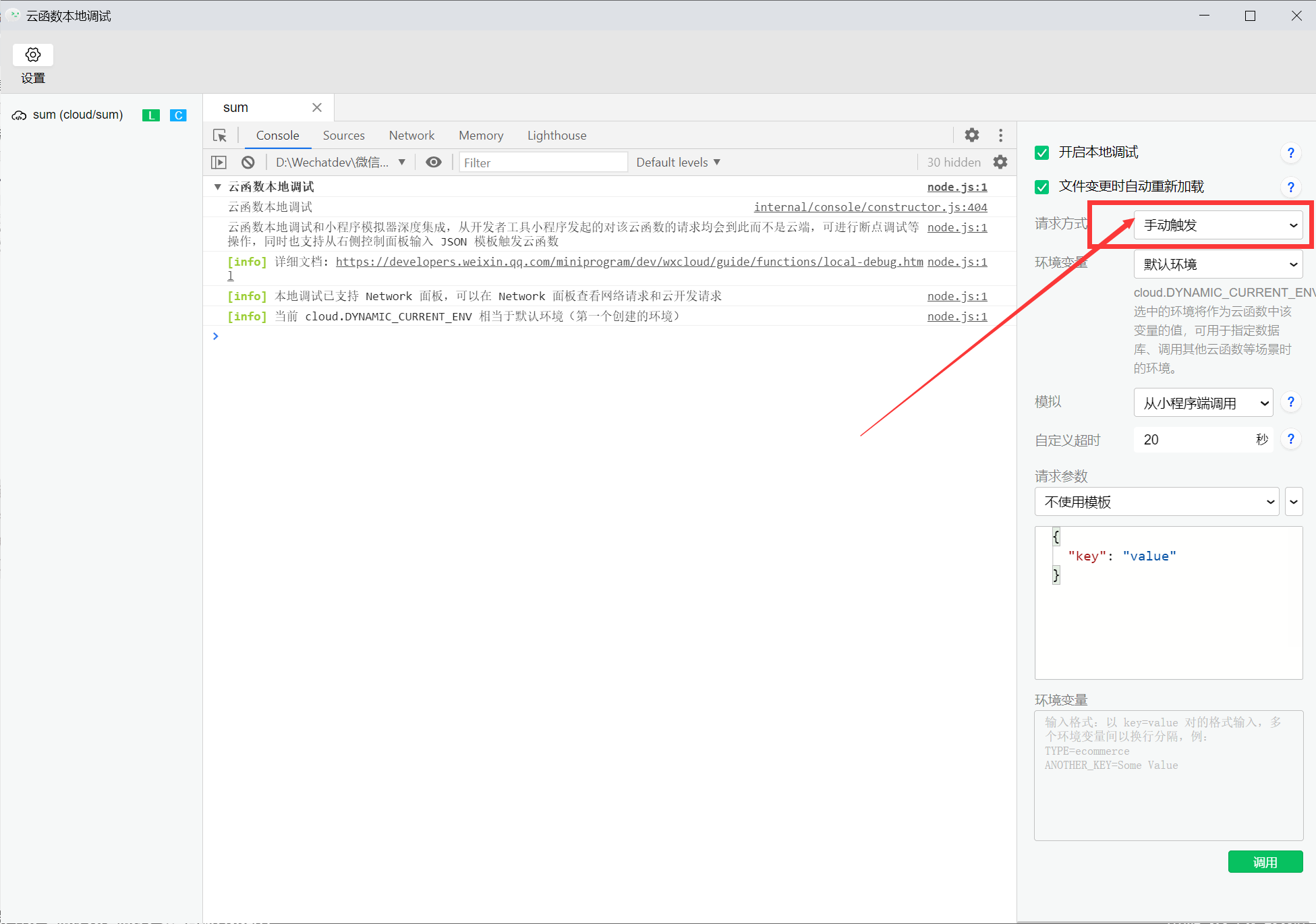Click the 模拟 从小程序端调用 dropdown

click(x=1196, y=404)
